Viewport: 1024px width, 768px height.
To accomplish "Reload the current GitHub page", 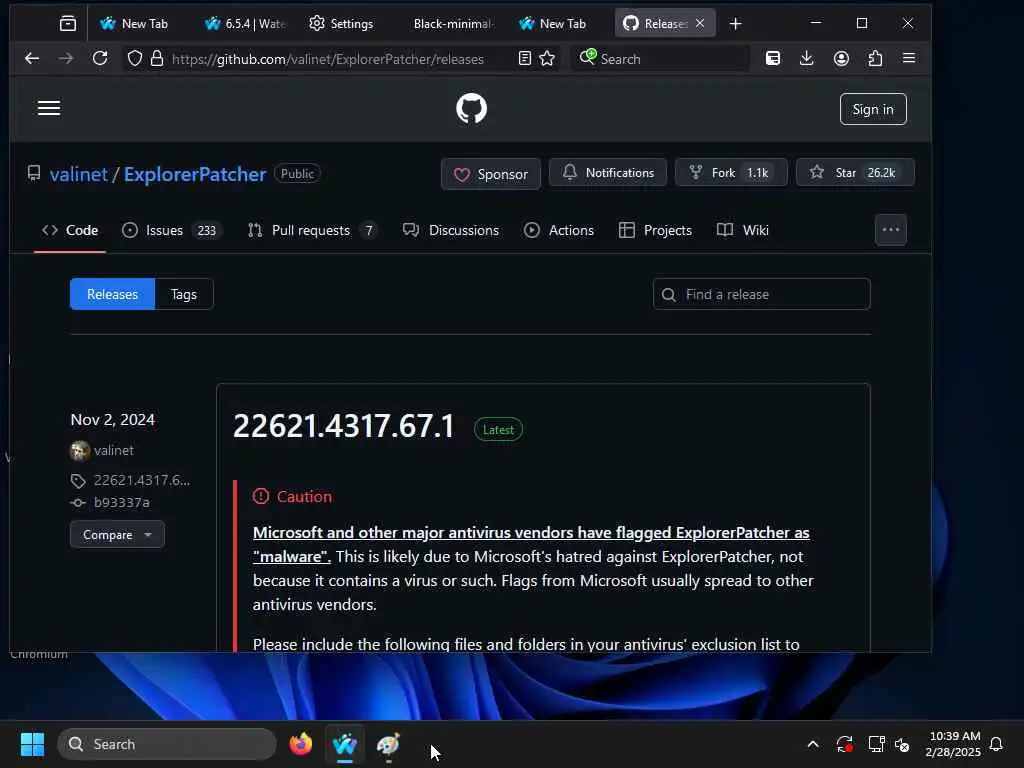I will [100, 59].
